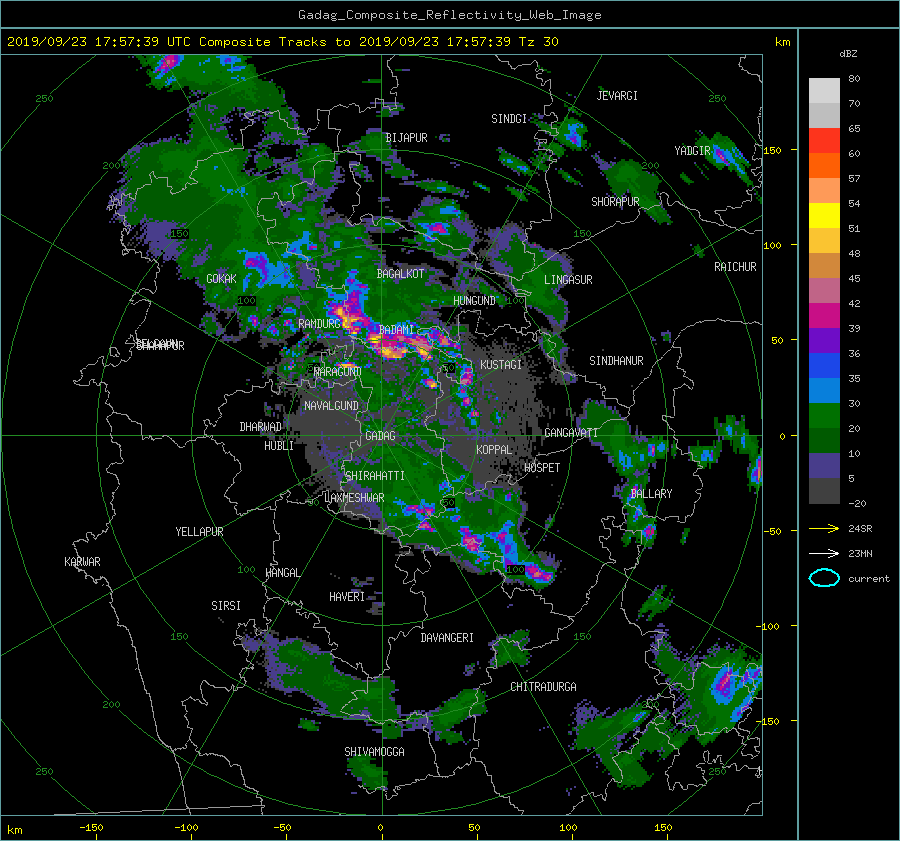Image resolution: width=900 pixels, height=841 pixels.
Task: Click the dBZ legend heading
Action: click(848, 53)
